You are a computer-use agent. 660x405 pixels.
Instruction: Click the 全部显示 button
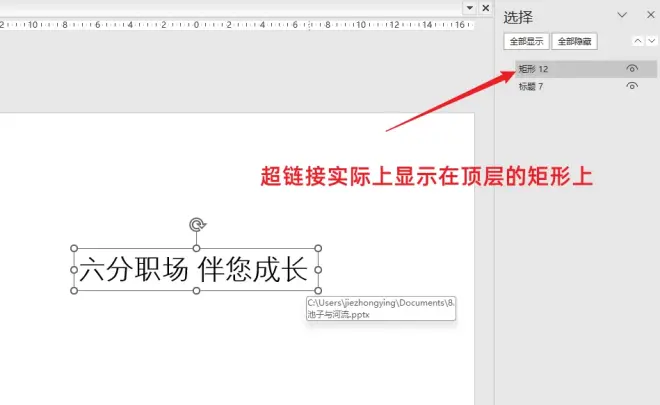[x=526, y=41]
